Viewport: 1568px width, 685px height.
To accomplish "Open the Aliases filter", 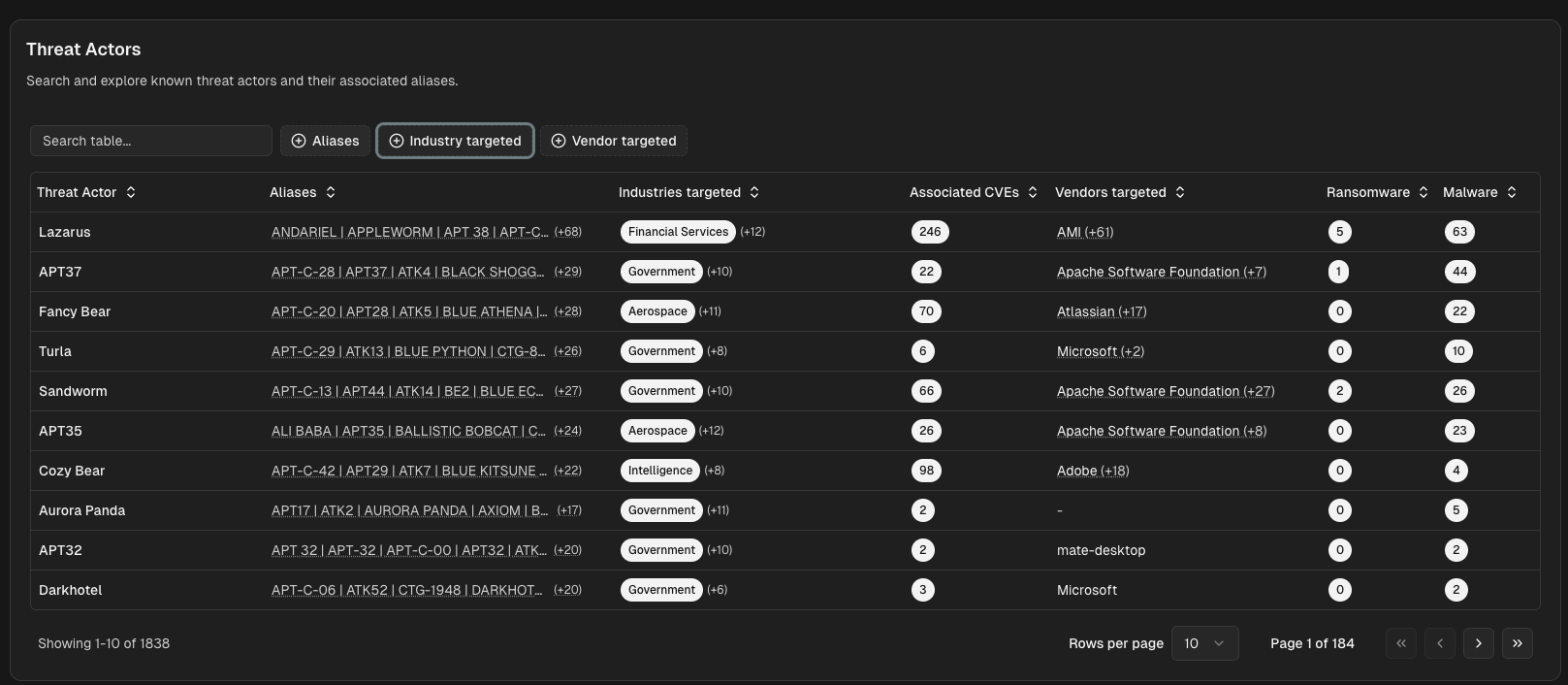I will [326, 141].
